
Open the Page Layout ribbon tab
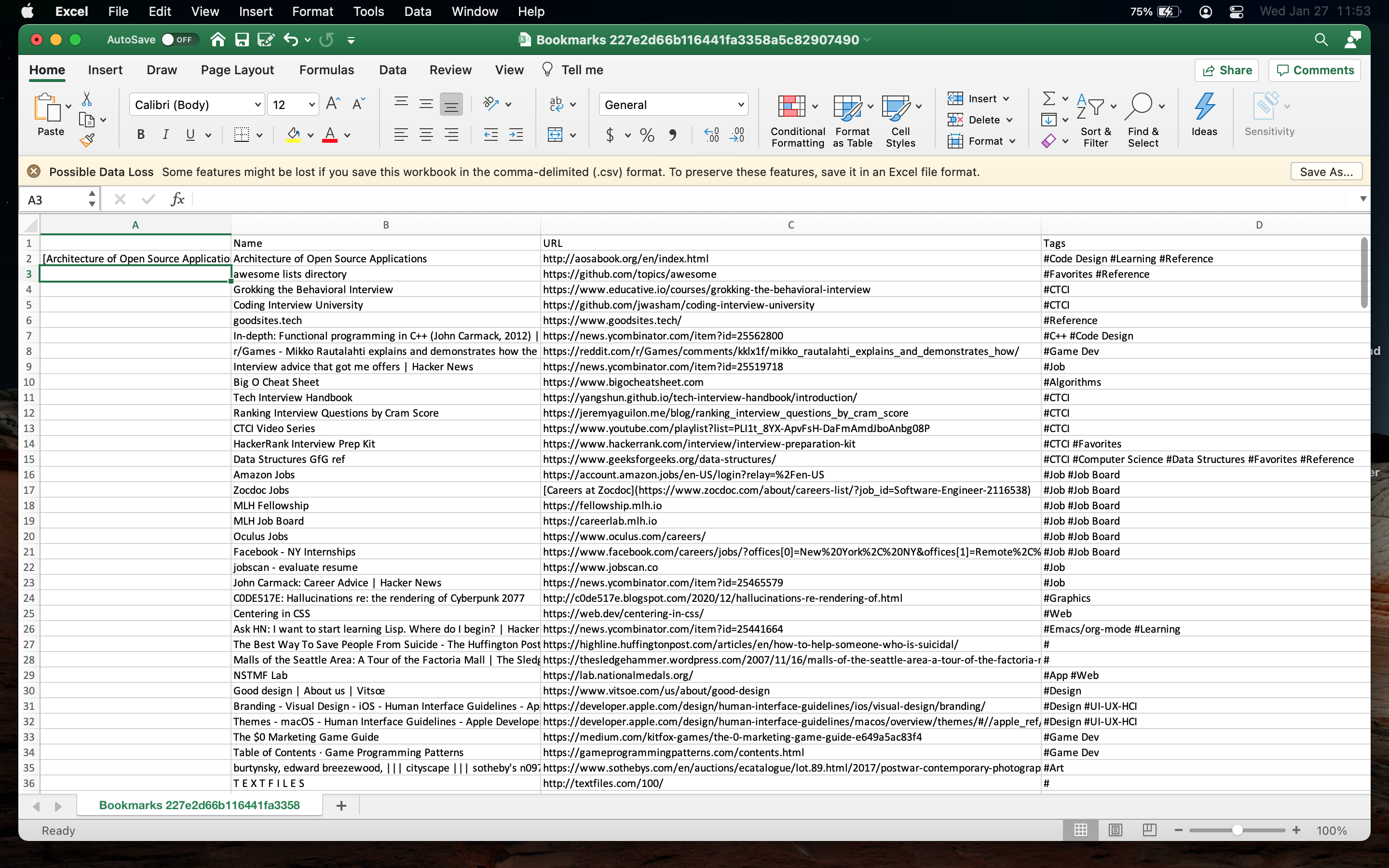tap(238, 69)
